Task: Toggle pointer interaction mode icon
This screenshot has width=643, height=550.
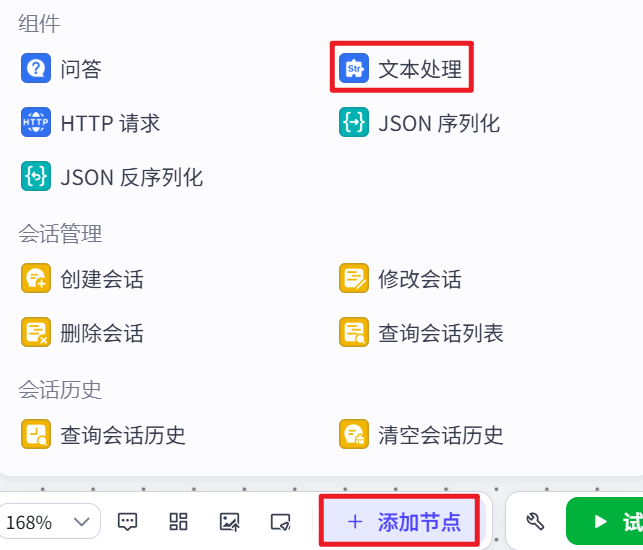Action: [x=281, y=522]
